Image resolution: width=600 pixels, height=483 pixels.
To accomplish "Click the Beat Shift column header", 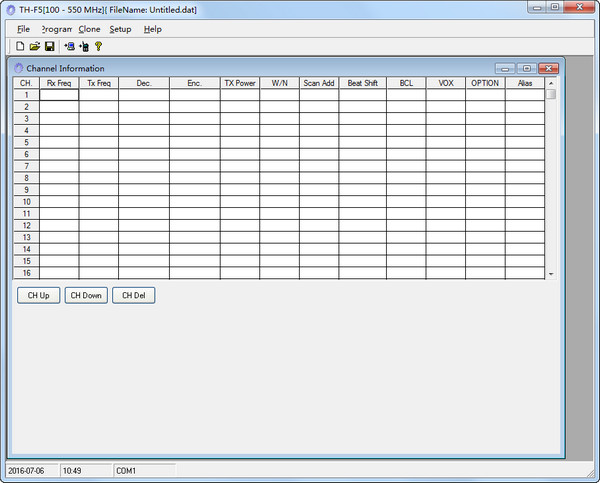I will [x=362, y=83].
